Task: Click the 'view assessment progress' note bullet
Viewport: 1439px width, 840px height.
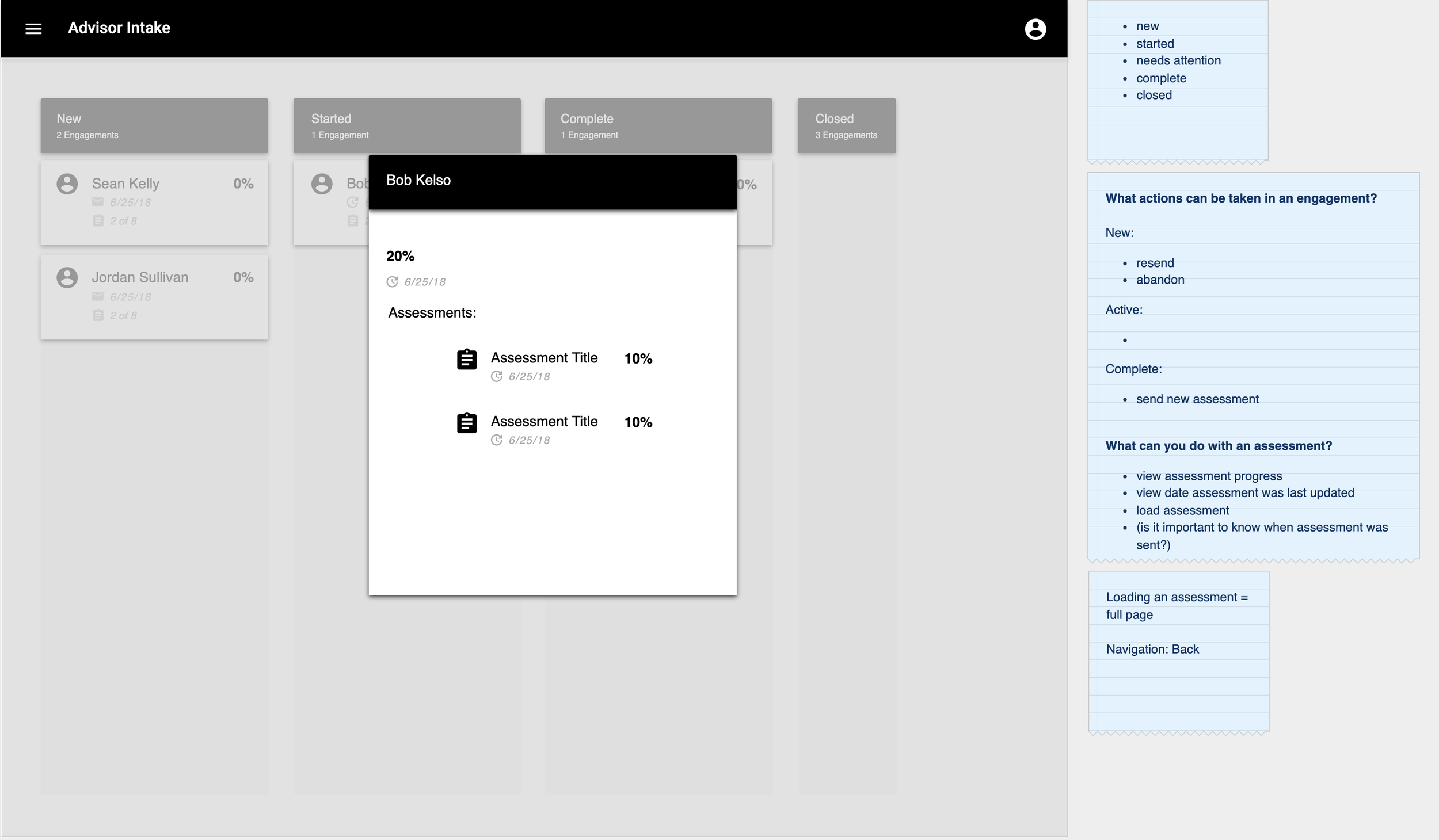Action: 1209,476
